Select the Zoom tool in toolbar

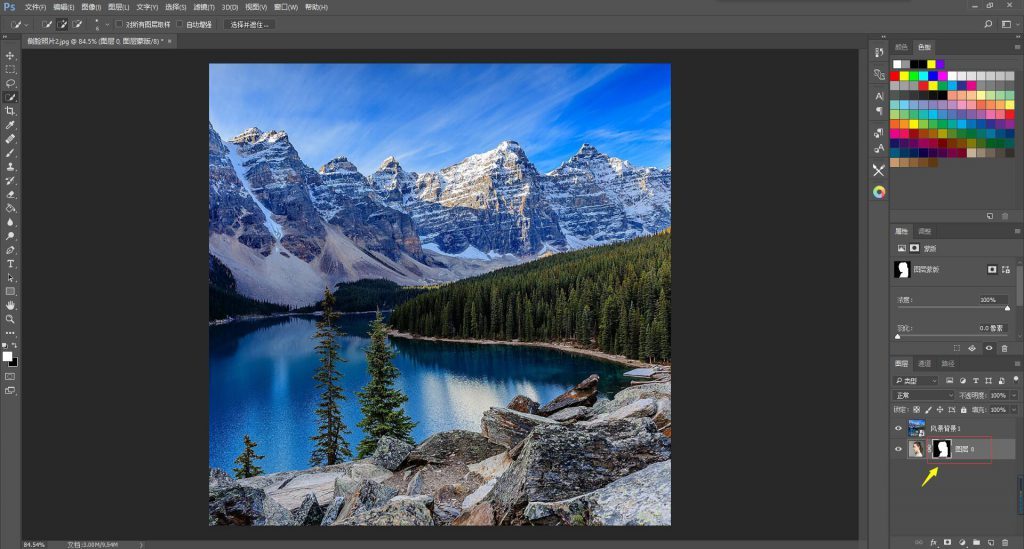(x=10, y=319)
